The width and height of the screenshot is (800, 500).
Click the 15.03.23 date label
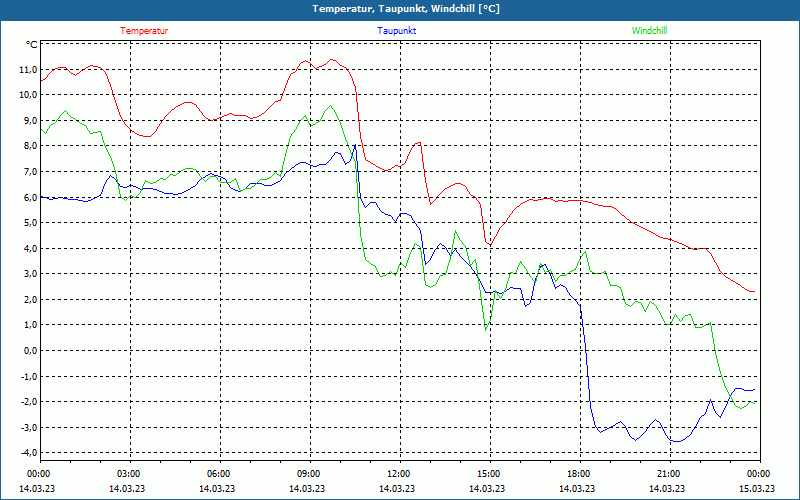coord(757,488)
